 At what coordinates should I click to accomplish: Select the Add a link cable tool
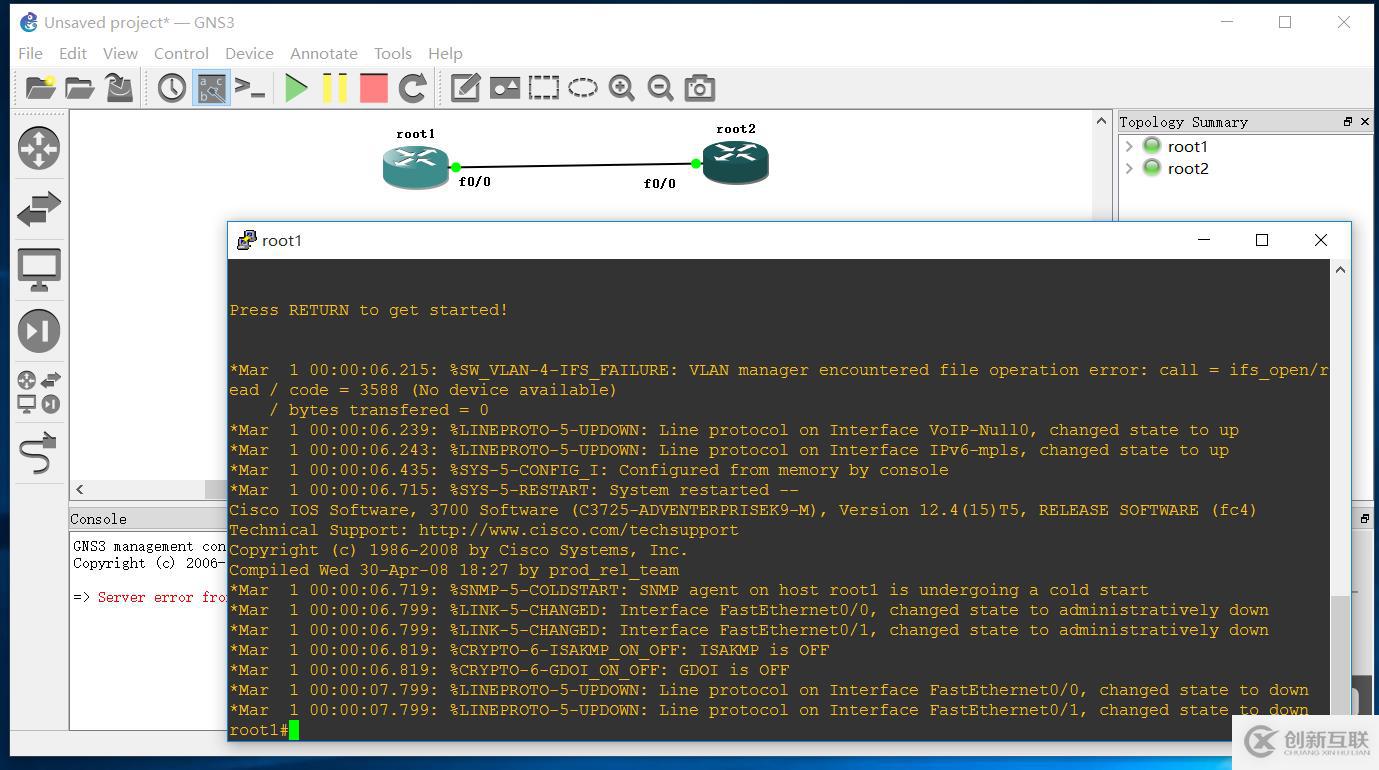click(x=39, y=453)
